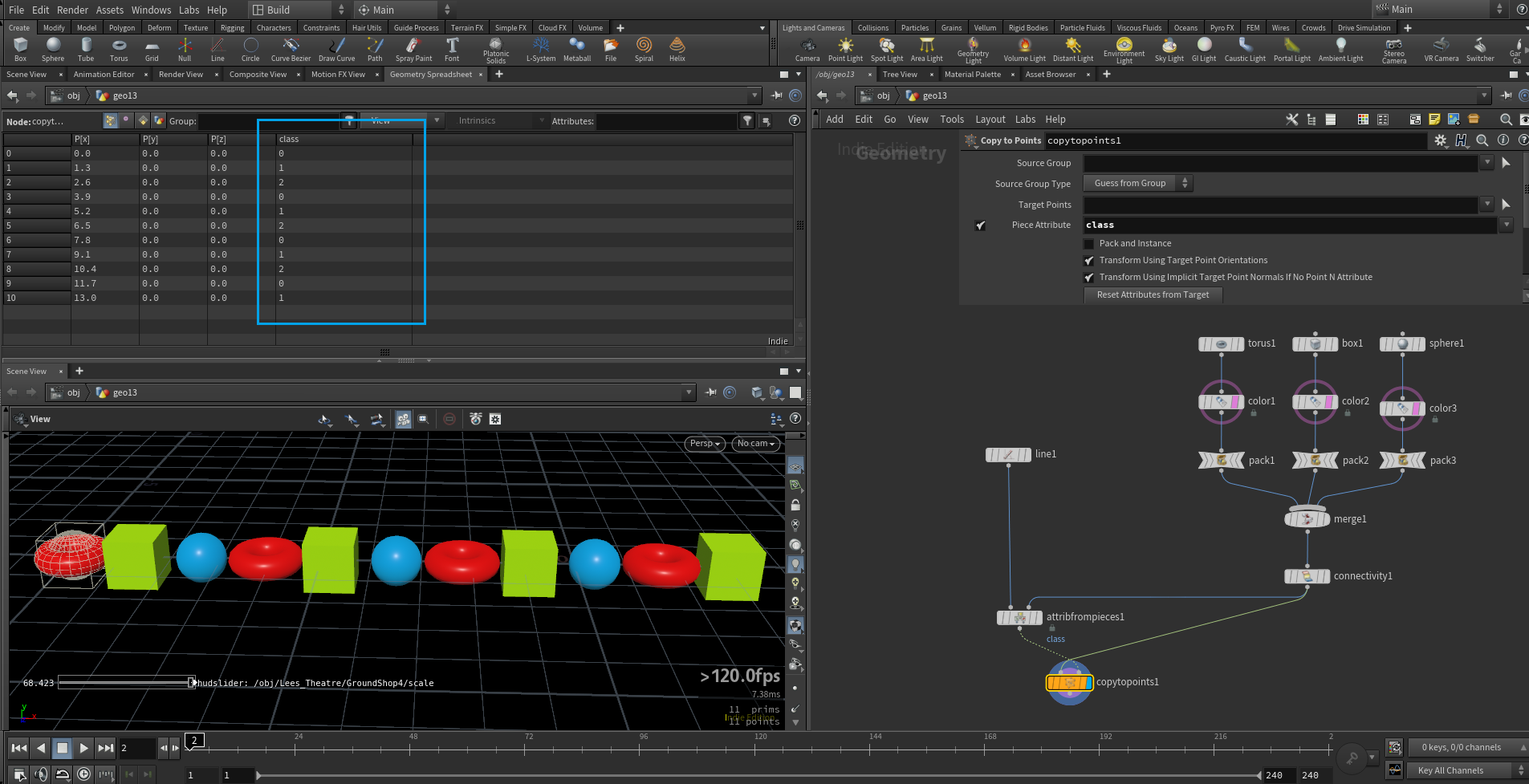Select the Torus shelf tool
Viewport: 1529px width, 784px height.
119,49
